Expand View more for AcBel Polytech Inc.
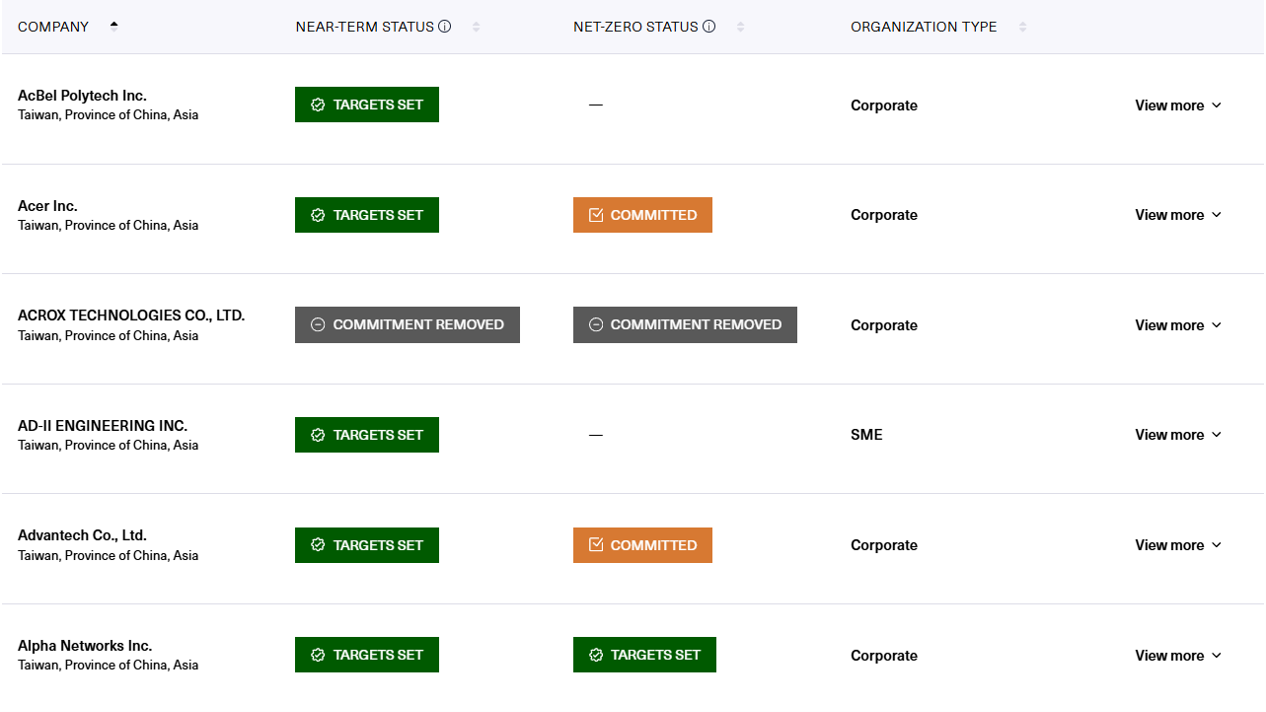 pos(1178,105)
